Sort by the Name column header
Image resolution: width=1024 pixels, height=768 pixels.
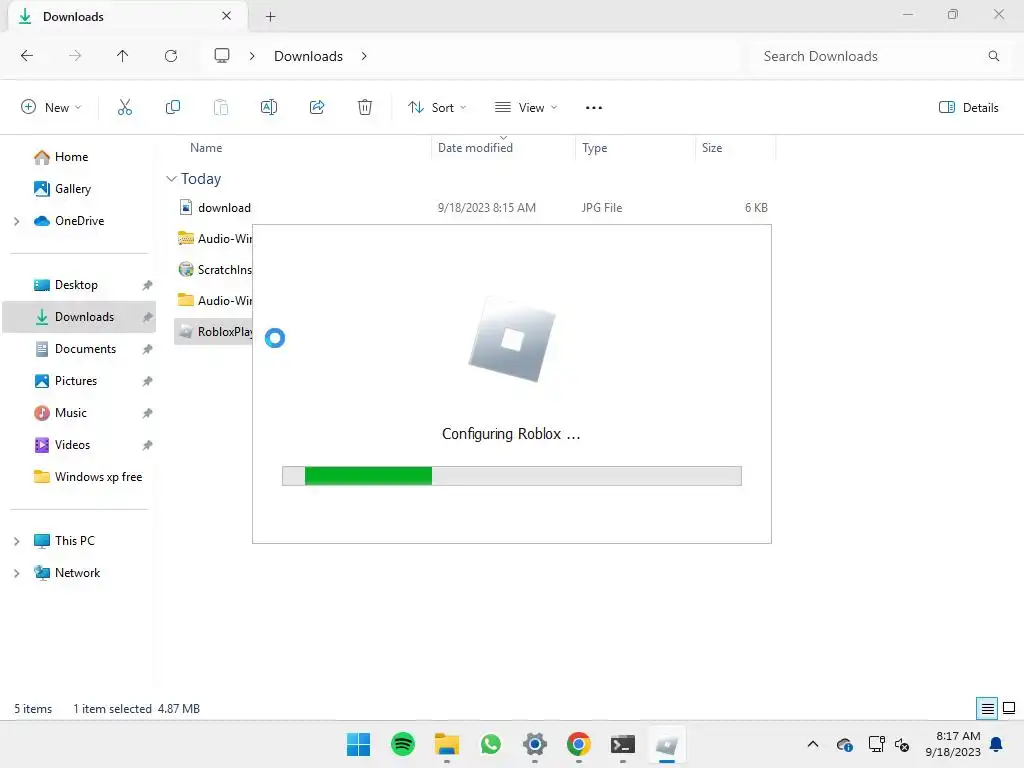tap(206, 148)
